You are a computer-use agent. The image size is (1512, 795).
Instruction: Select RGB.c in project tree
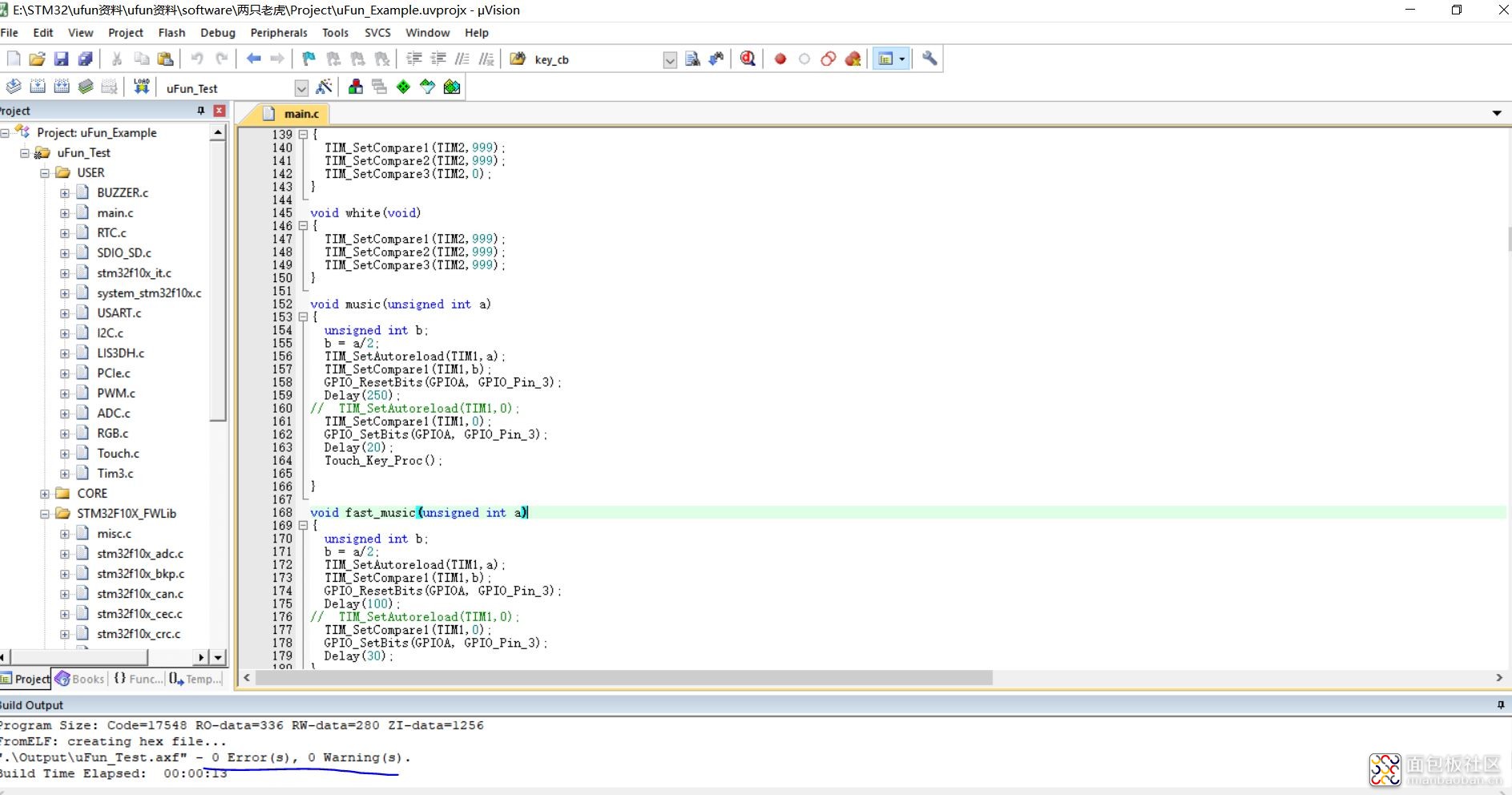point(112,434)
